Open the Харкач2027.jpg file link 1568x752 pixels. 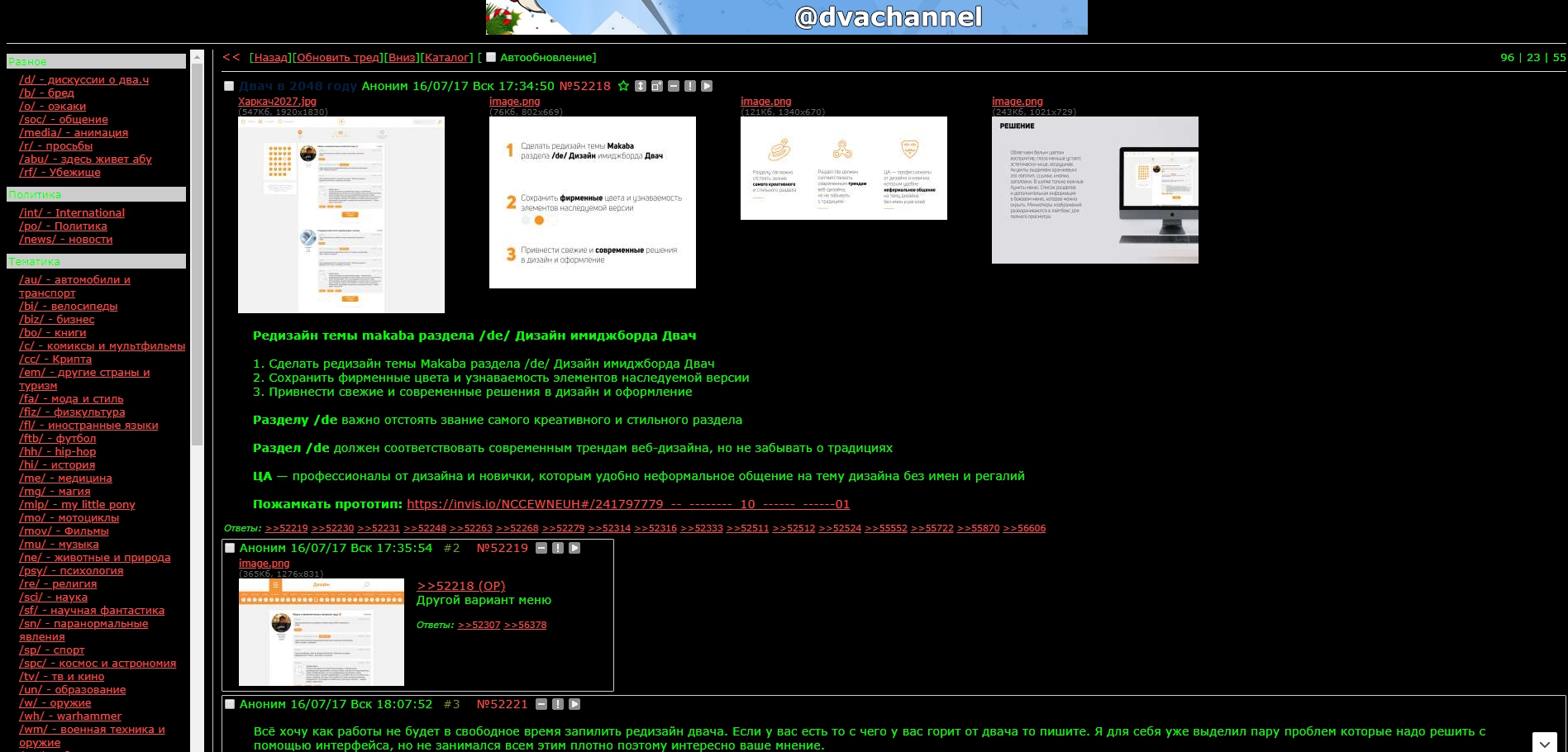point(277,102)
